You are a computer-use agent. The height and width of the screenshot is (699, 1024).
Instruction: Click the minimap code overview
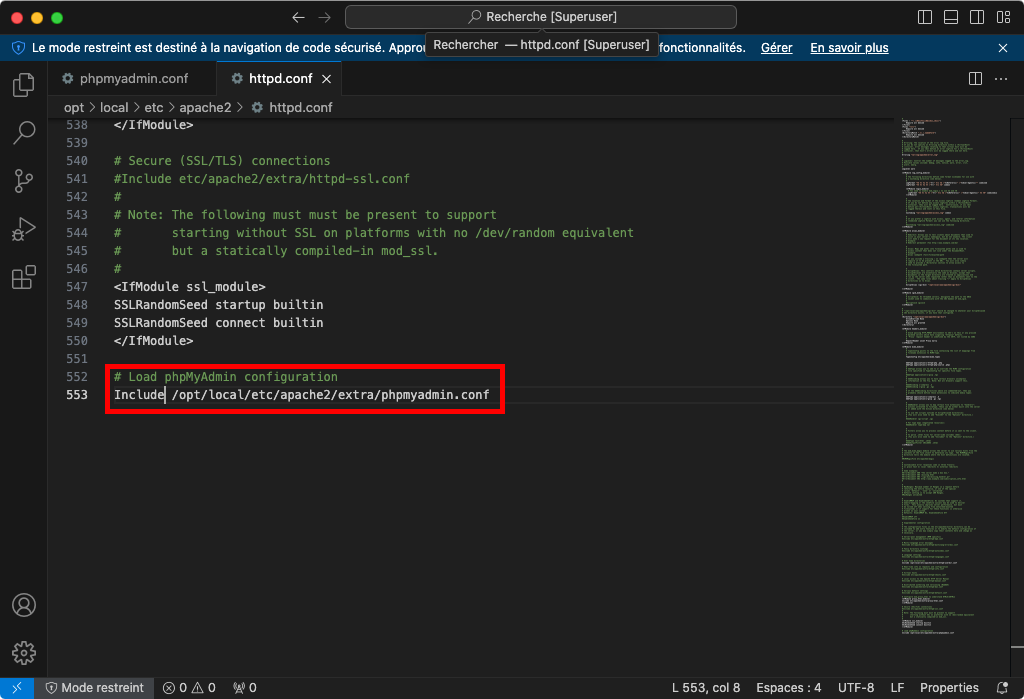[x=957, y=380]
